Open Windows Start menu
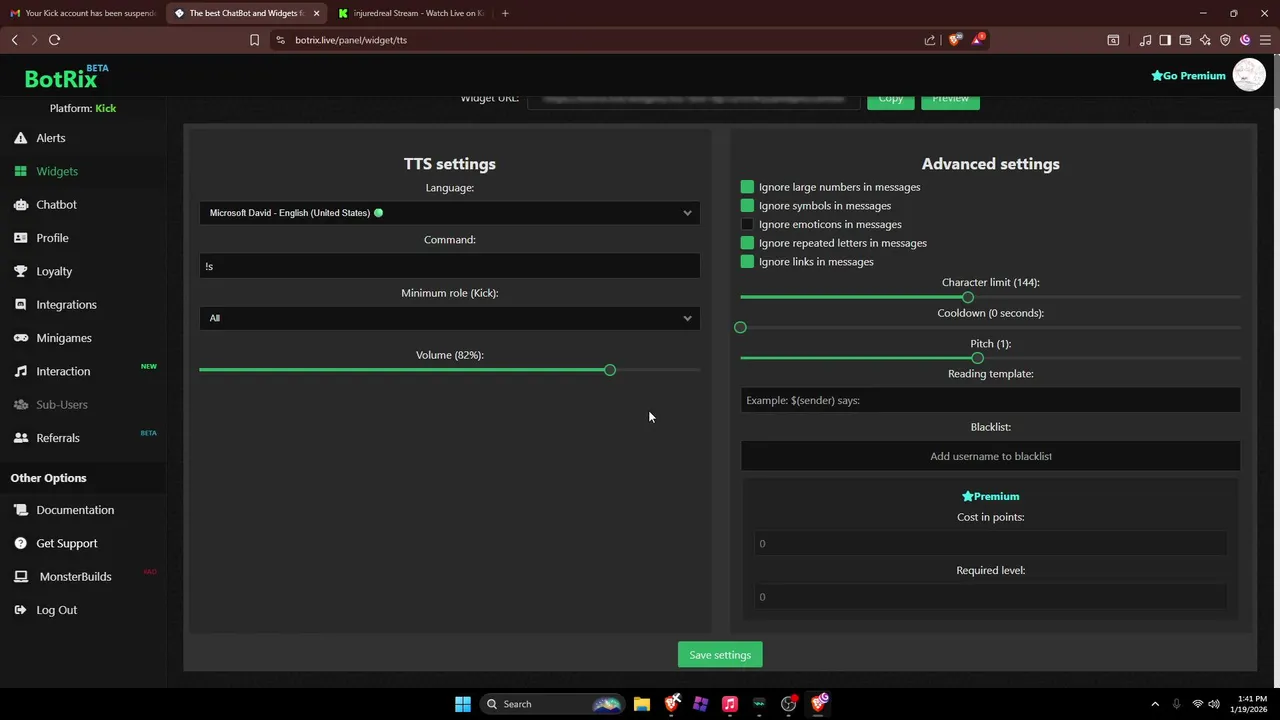1280x720 pixels. coord(463,704)
